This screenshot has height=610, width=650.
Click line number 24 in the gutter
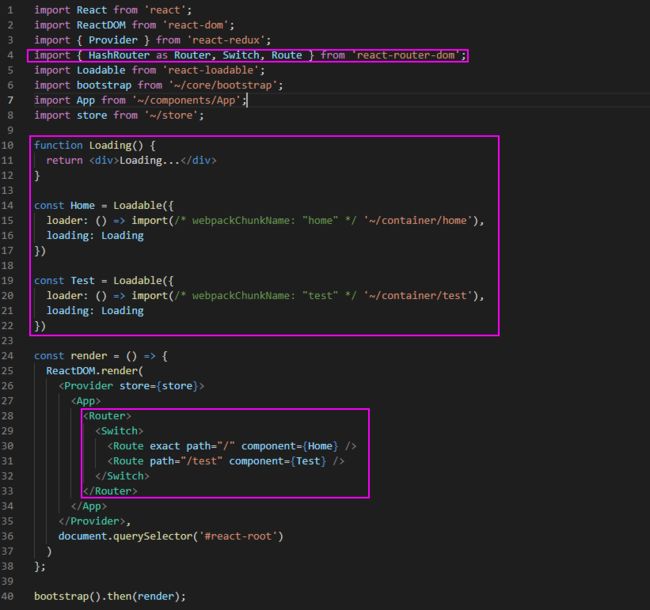click(7, 356)
